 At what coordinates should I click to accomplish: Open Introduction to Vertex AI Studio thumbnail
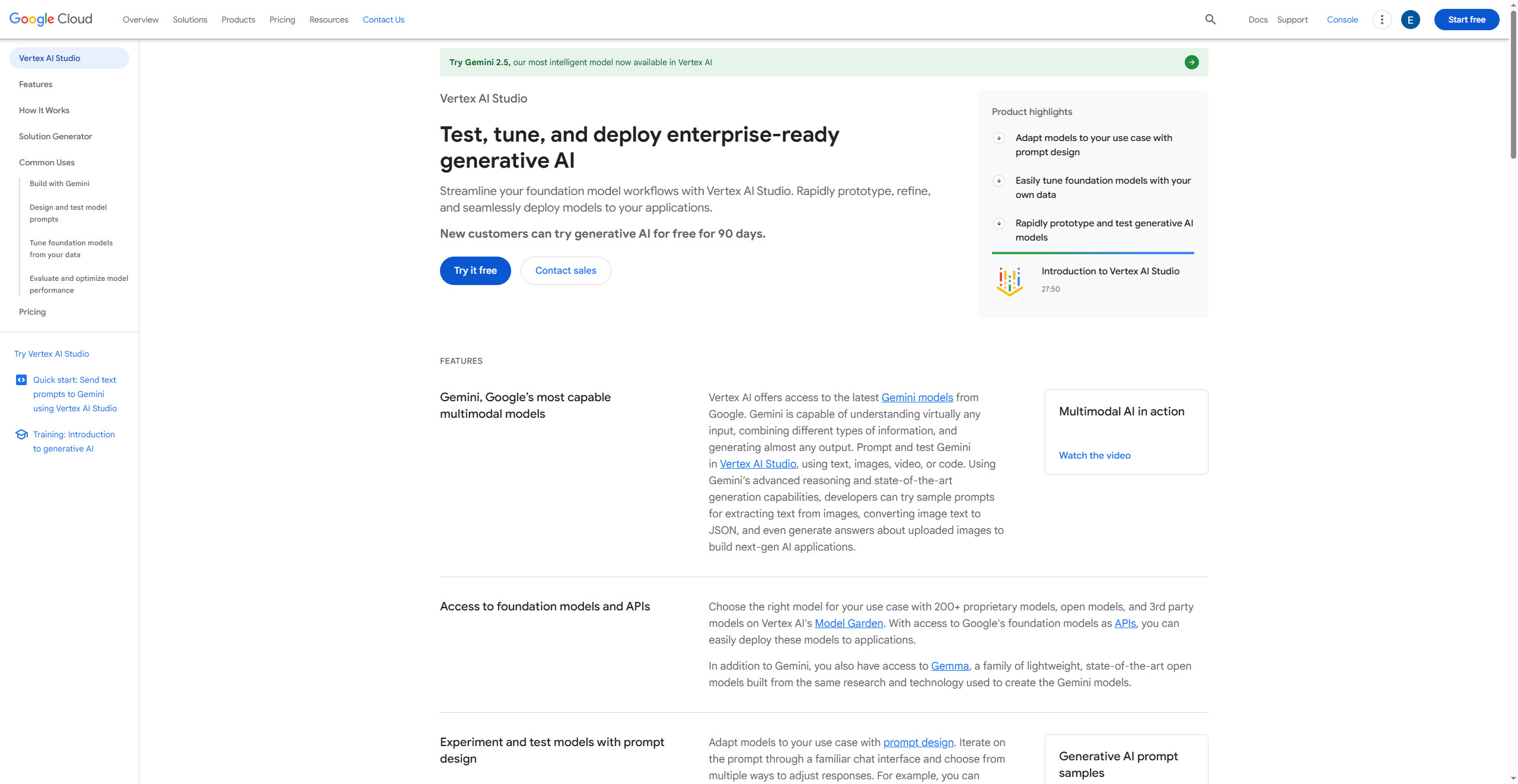pyautogui.click(x=1009, y=281)
